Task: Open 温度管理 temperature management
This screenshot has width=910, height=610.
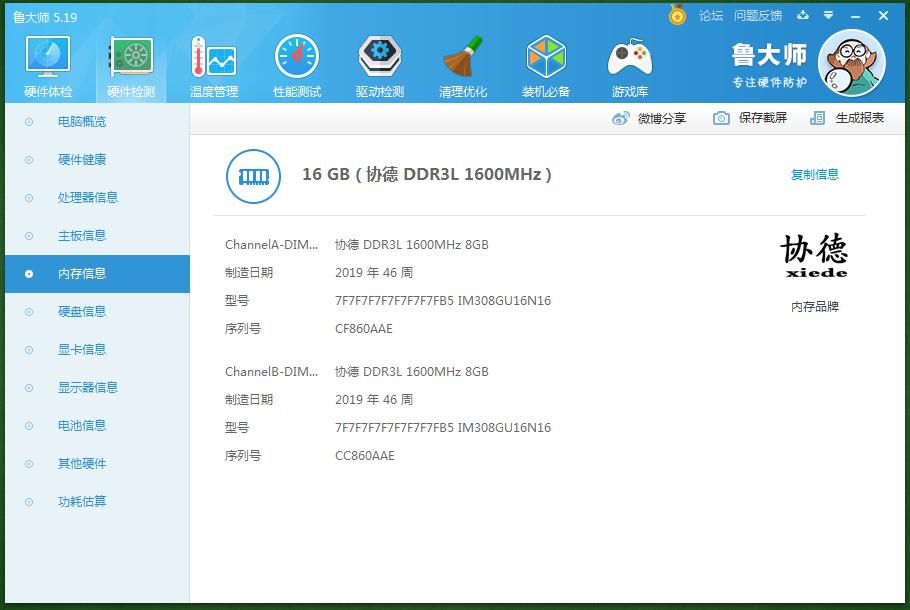Action: (213, 63)
